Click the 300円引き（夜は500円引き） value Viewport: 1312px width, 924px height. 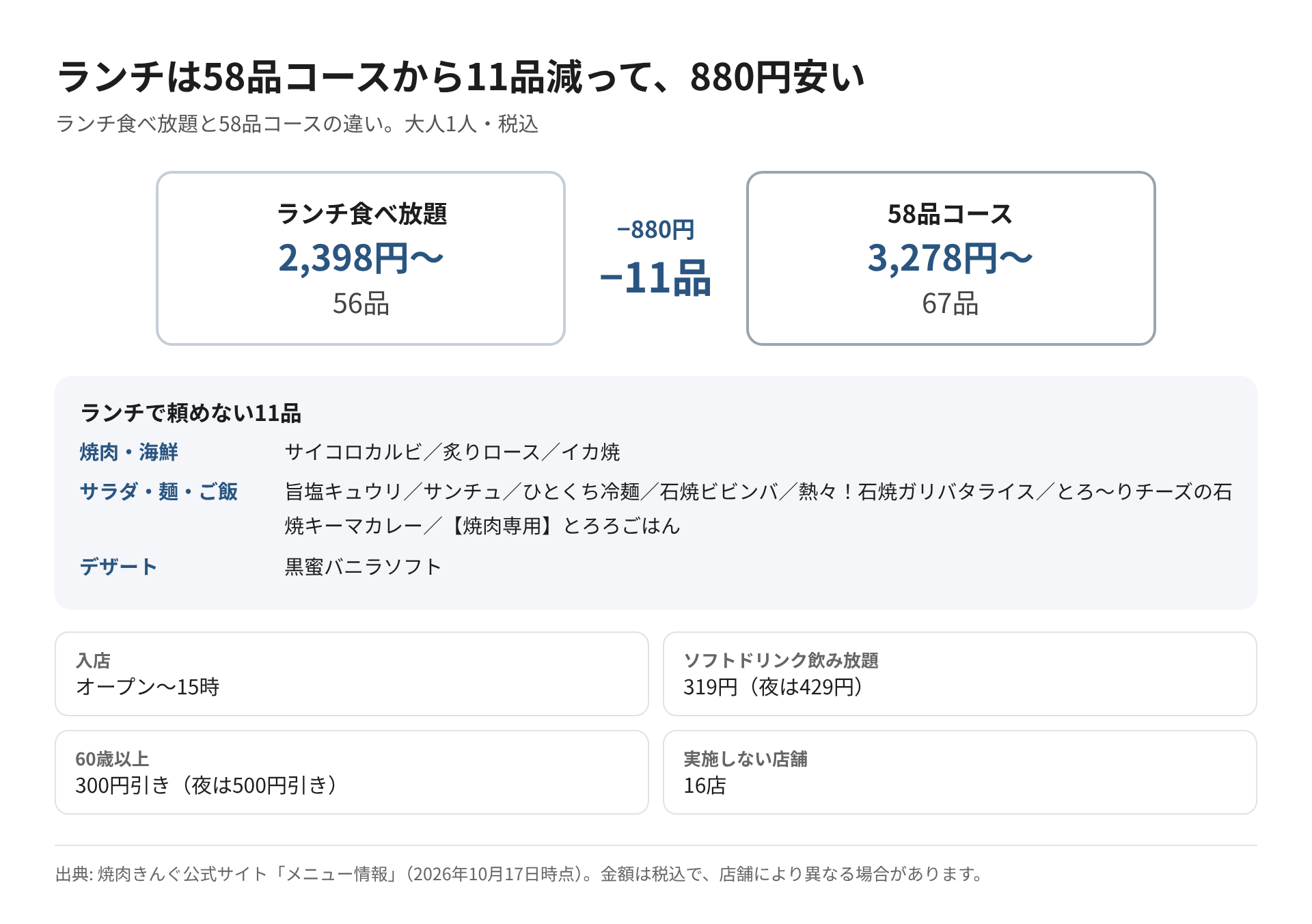point(206,785)
